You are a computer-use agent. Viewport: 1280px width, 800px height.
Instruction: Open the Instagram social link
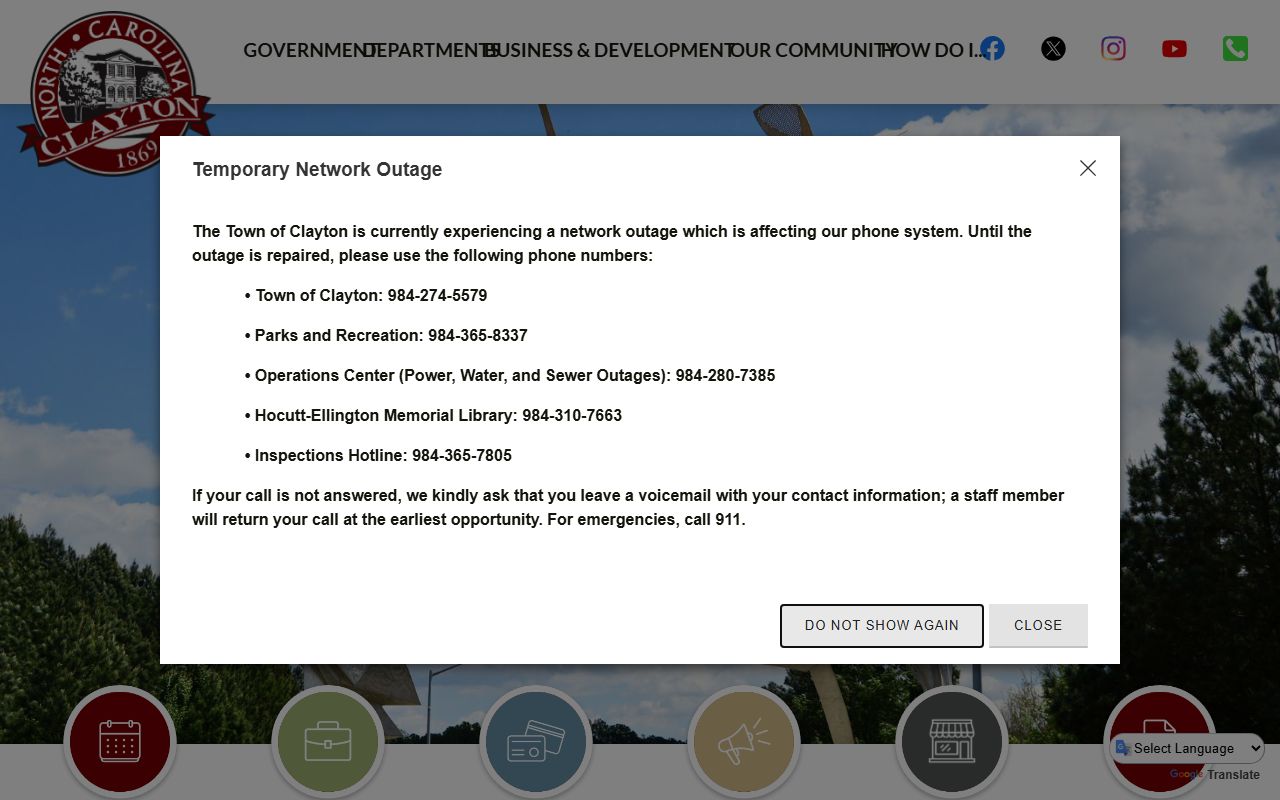(1113, 48)
